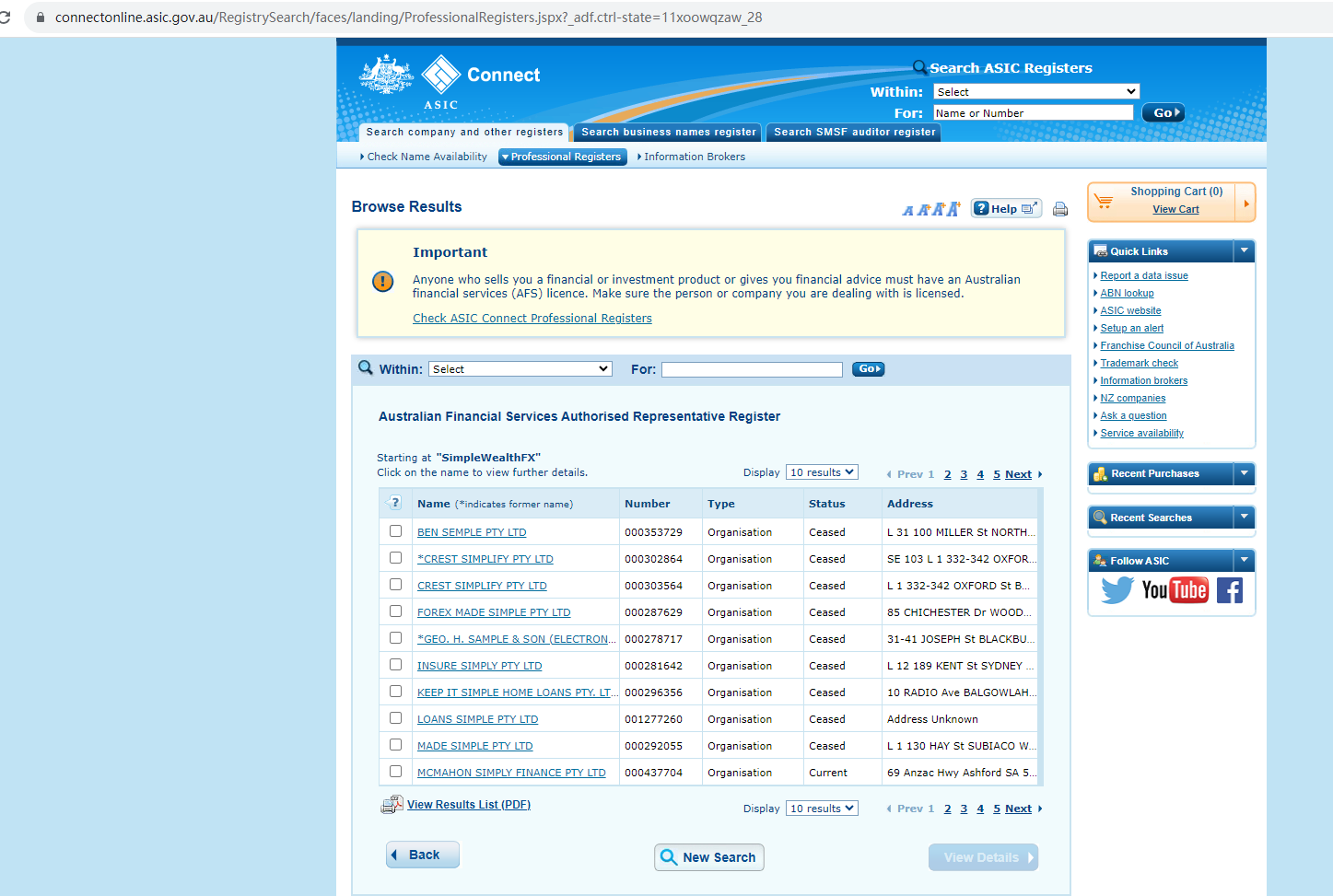Collapse the Quick Links panel

[1244, 251]
